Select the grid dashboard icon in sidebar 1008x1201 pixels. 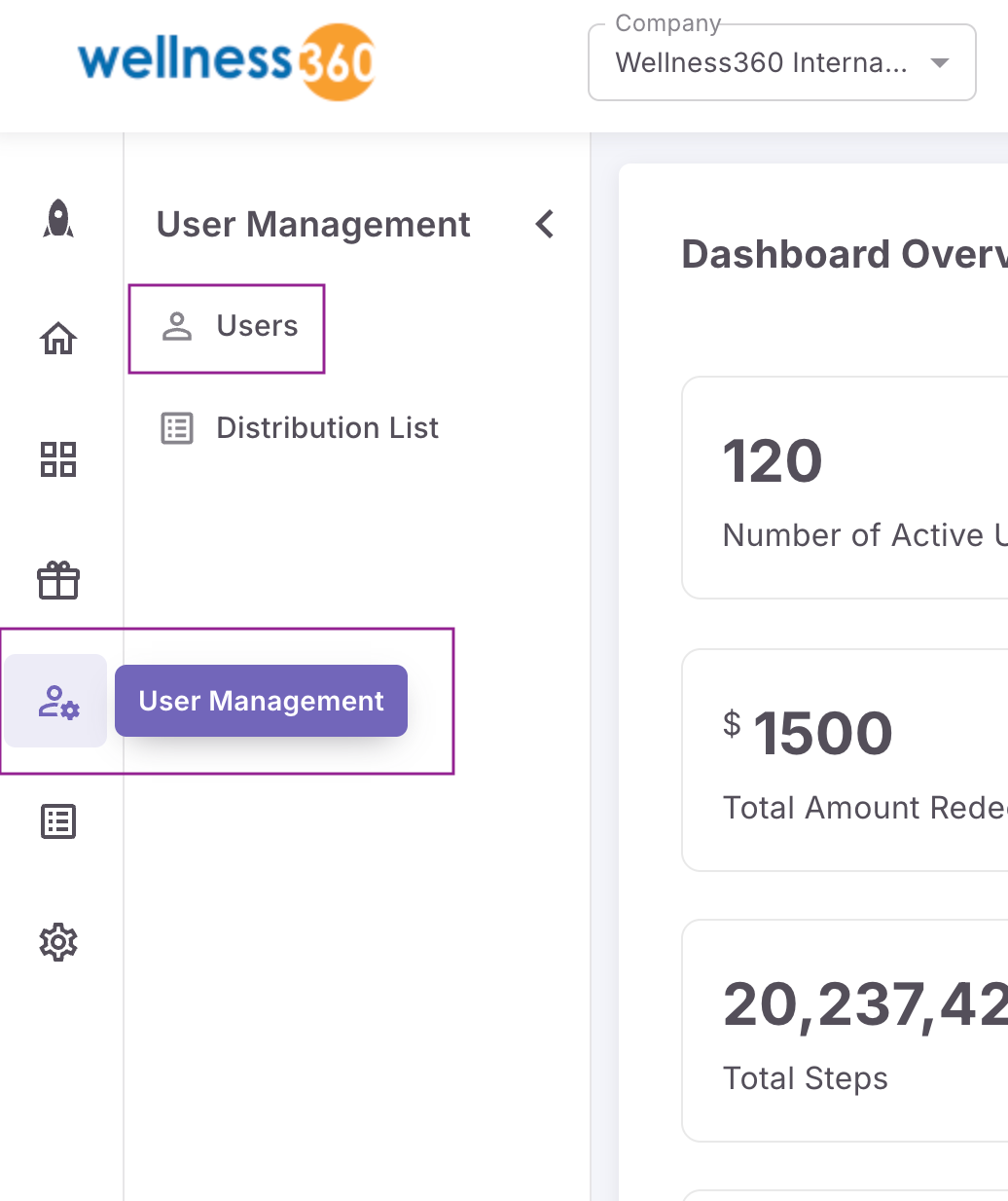coord(58,459)
